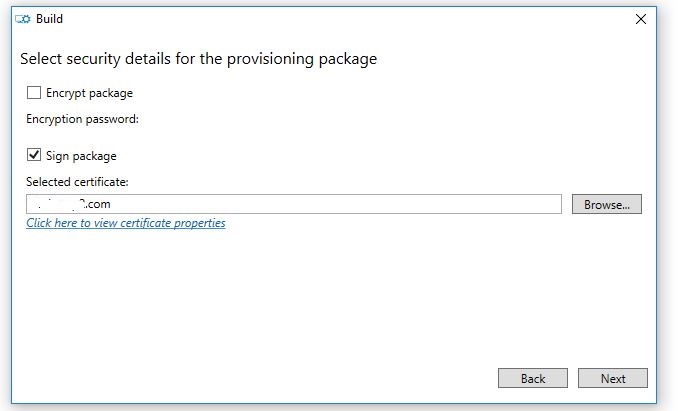Click the 'Encryption password:' label

pos(82,120)
